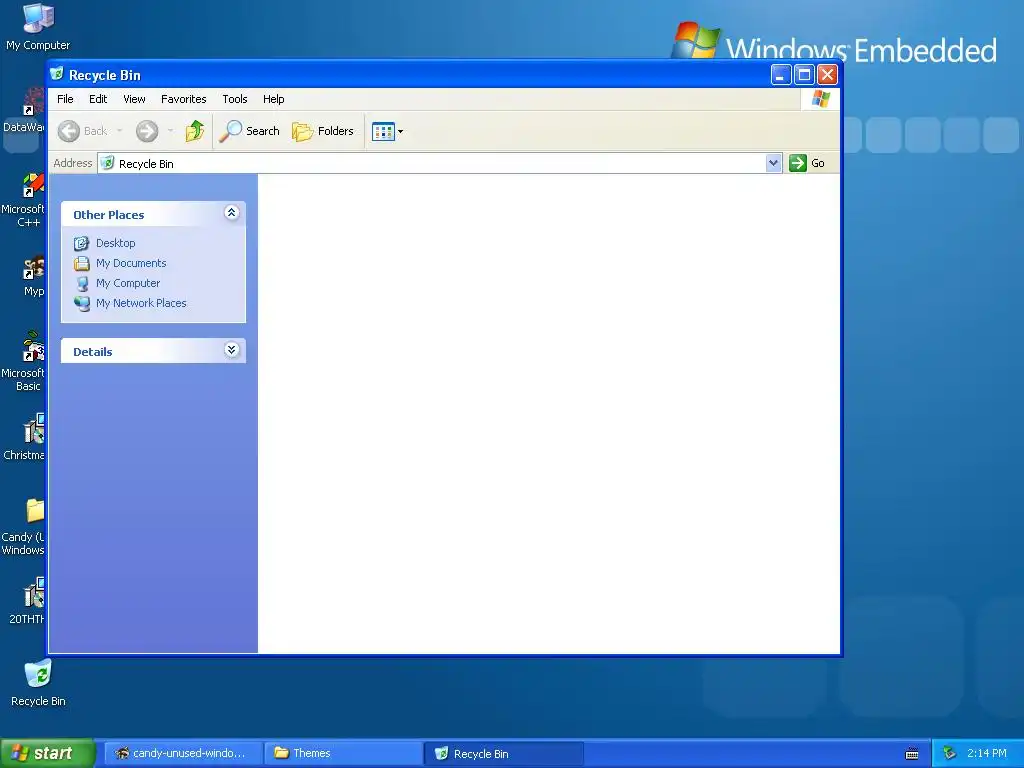Open My Computer link in sidebar

(128, 283)
